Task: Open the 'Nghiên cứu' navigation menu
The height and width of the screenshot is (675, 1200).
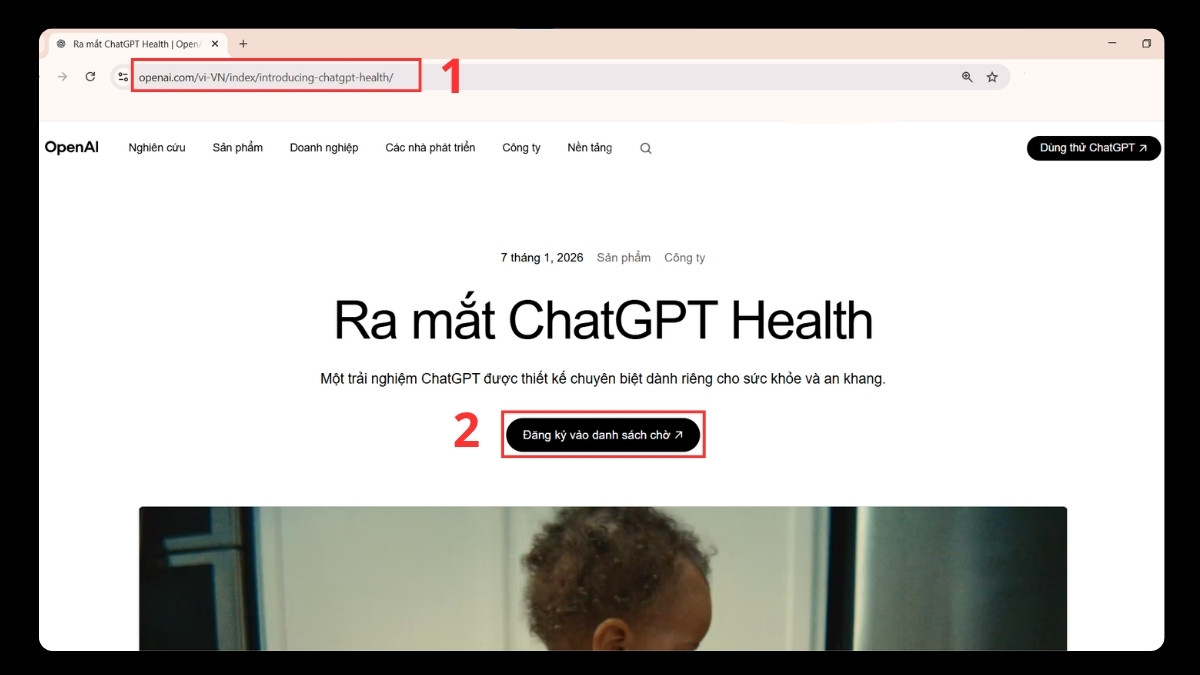Action: point(157,147)
